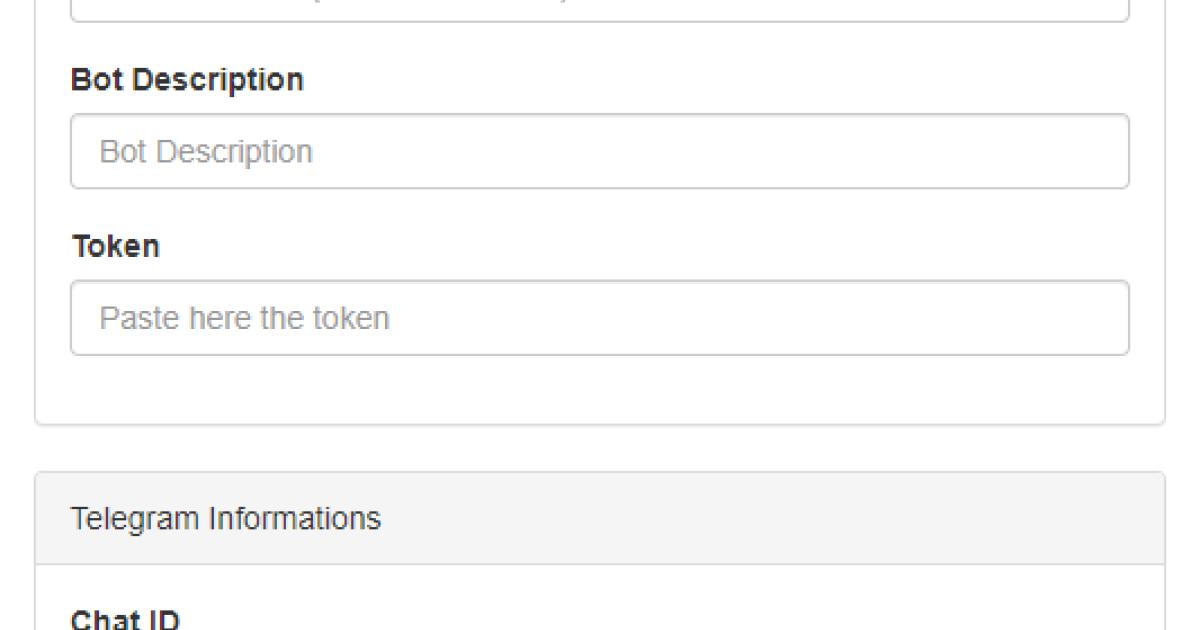Click the Bot Description input field

click(x=600, y=151)
